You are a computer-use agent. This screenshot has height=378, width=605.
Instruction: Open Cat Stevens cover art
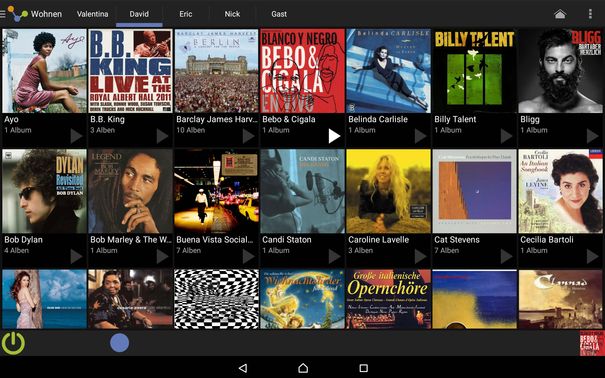coord(475,191)
